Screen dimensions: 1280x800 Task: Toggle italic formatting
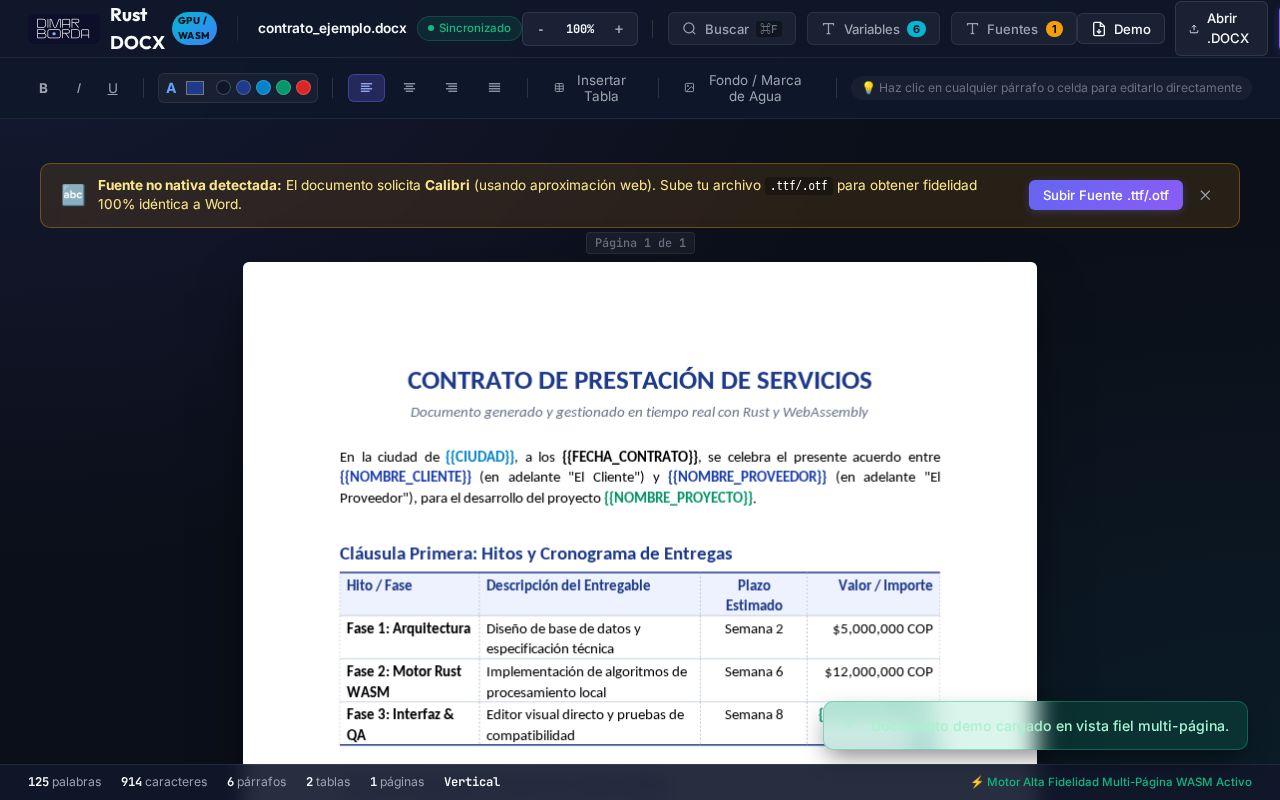click(x=78, y=88)
